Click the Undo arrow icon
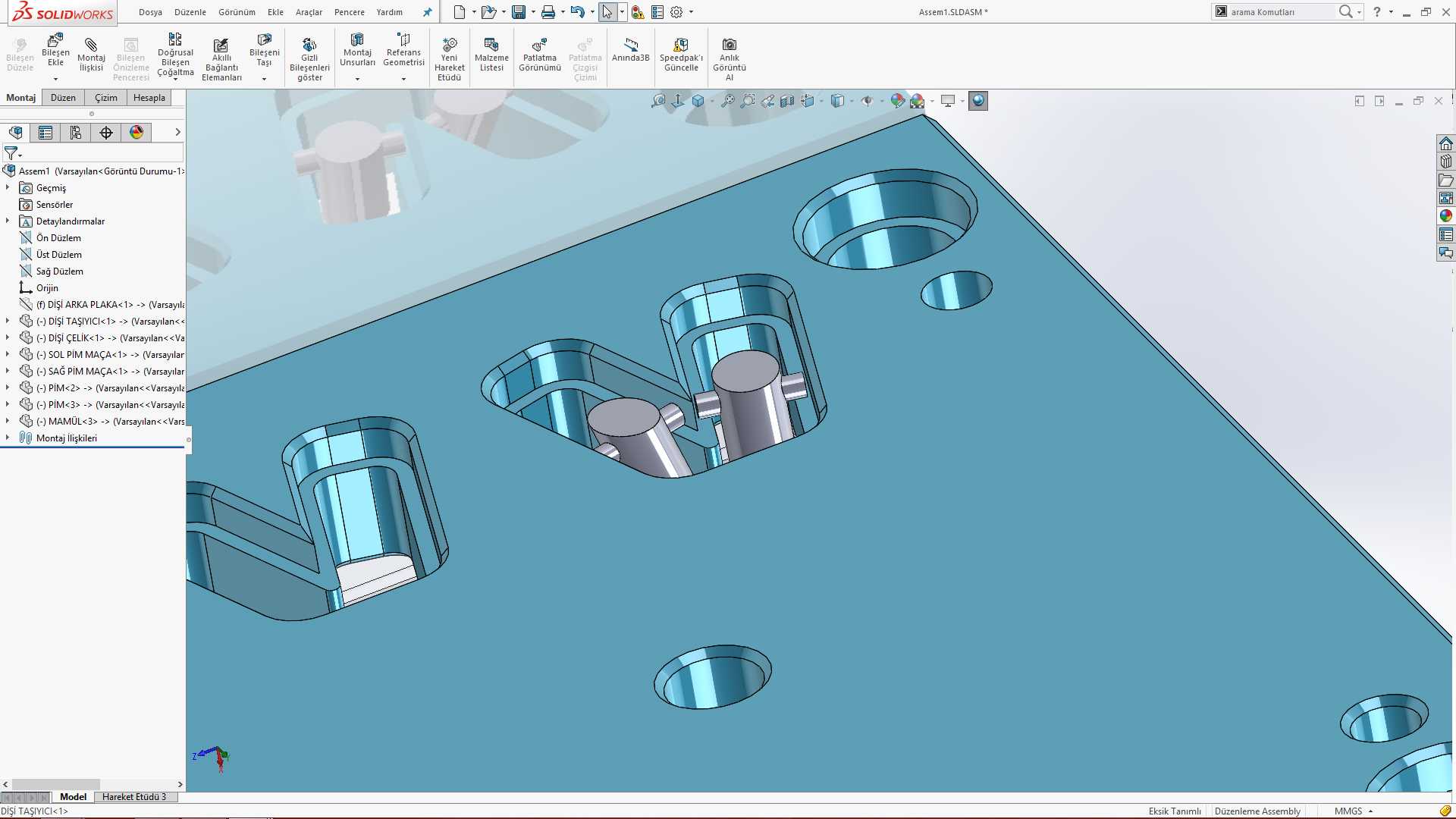Image resolution: width=1456 pixels, height=819 pixels. [578, 12]
